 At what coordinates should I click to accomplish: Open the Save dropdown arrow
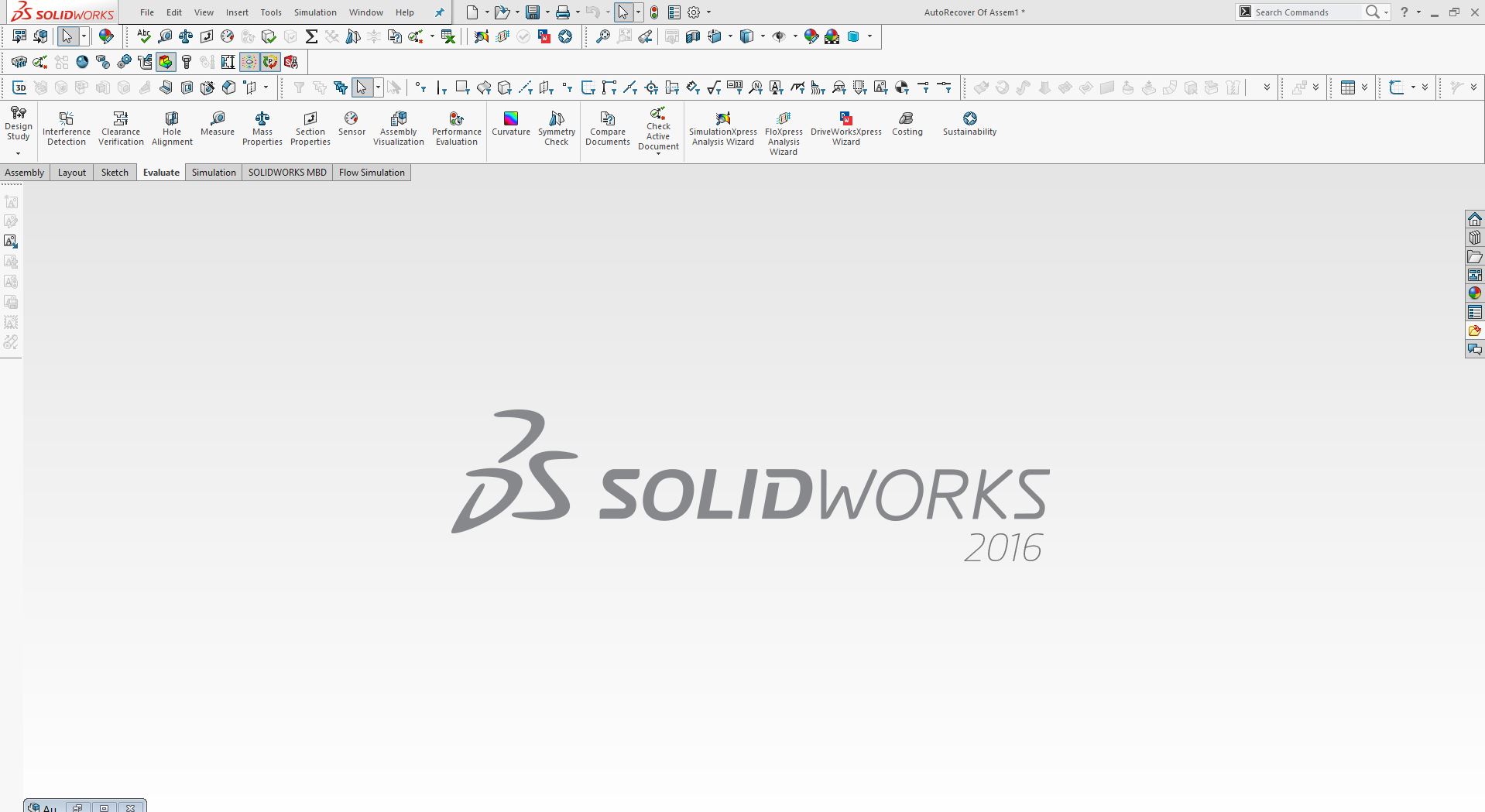547,12
